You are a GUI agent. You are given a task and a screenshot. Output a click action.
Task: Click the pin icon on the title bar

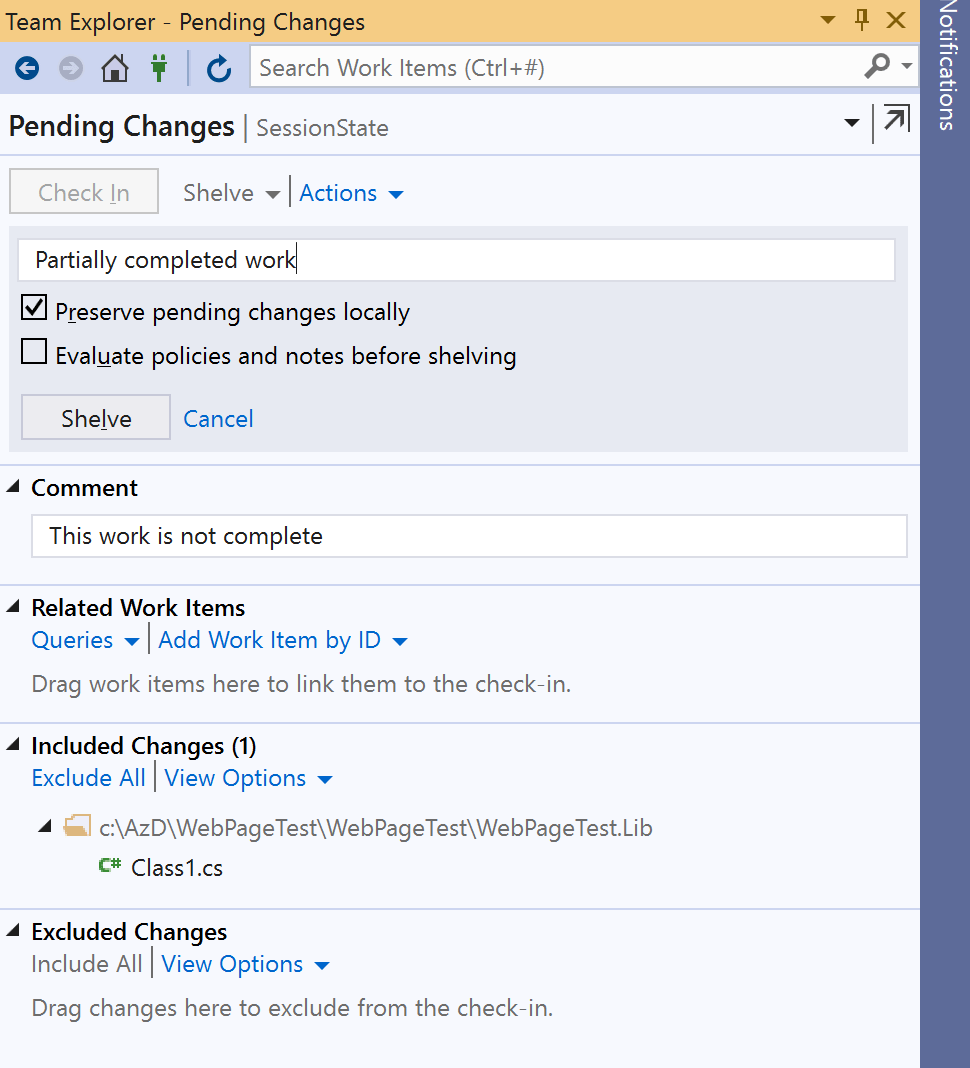[x=861, y=20]
